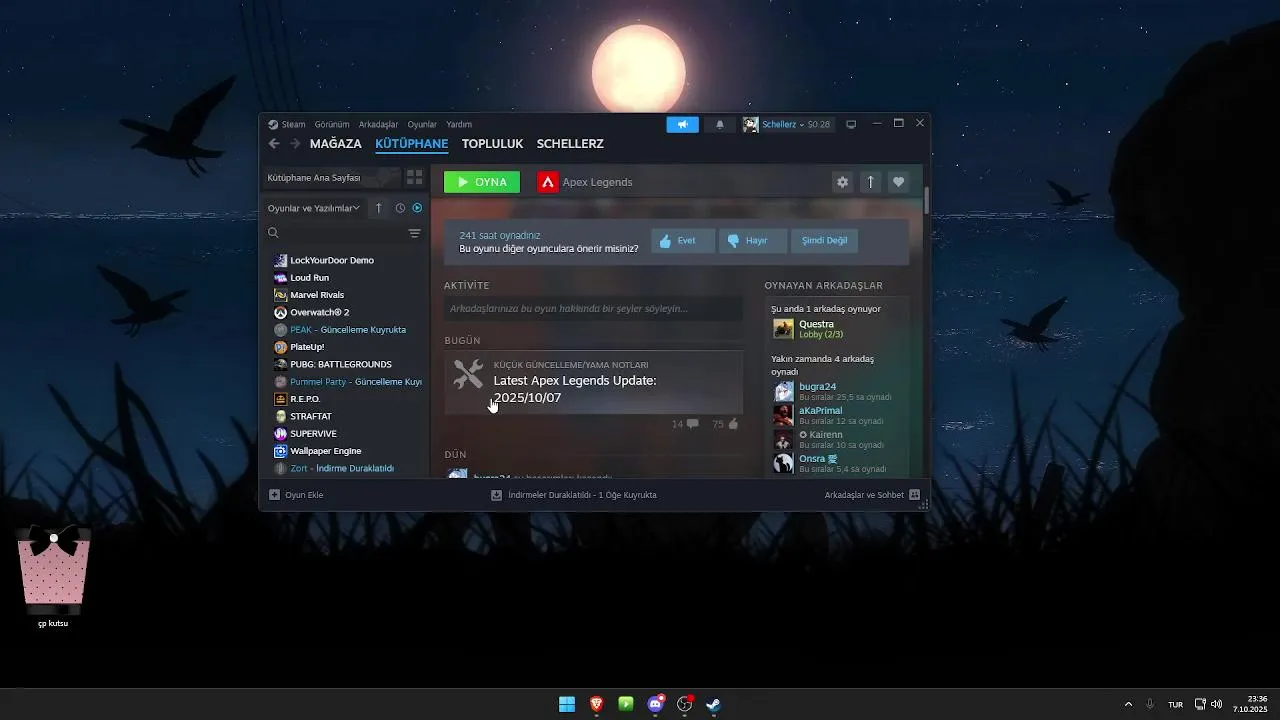
Task: Click the wallet balance $0.28
Action: click(819, 125)
